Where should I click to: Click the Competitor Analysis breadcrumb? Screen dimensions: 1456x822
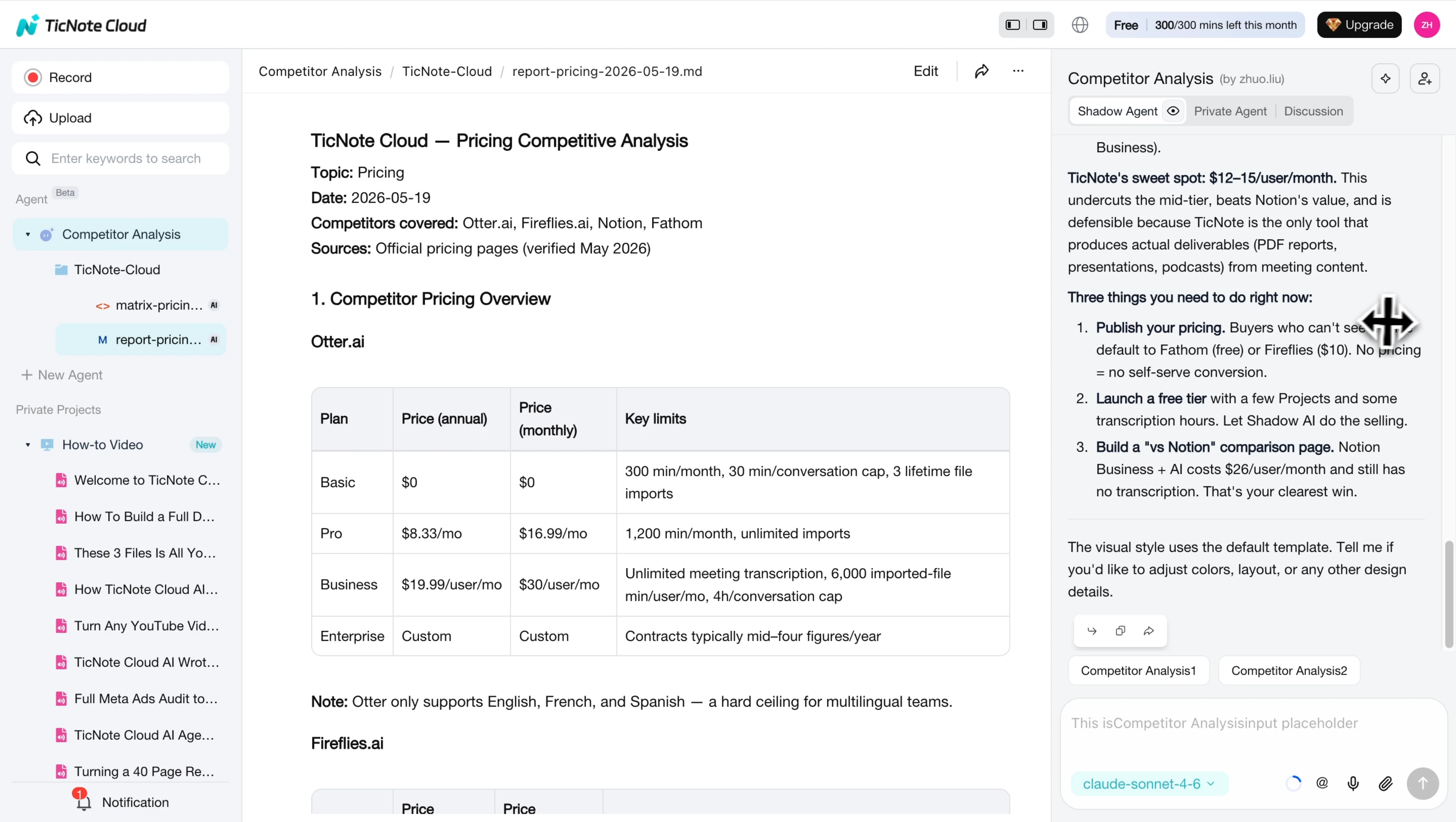coord(320,71)
